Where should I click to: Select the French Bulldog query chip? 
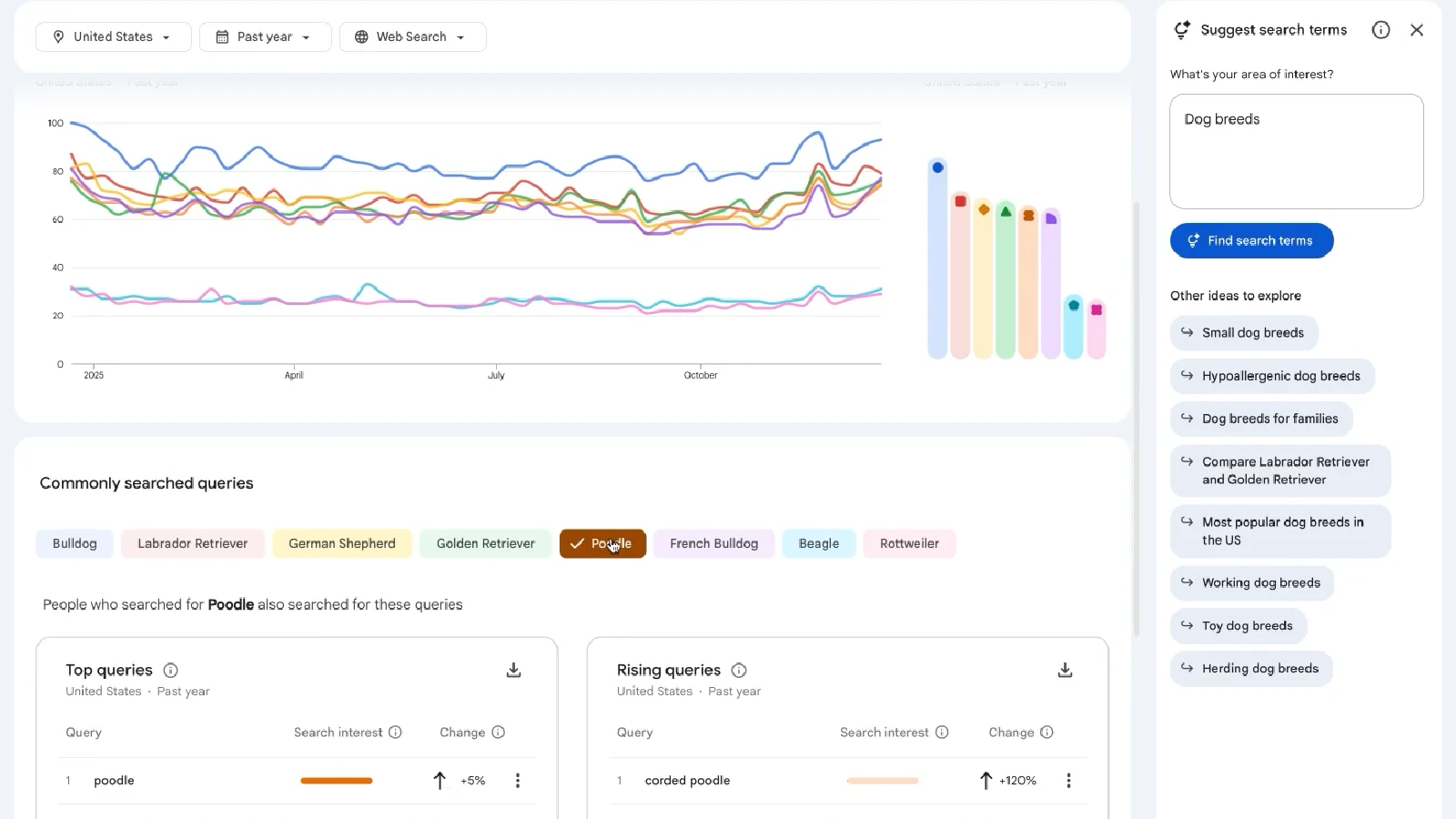click(x=713, y=543)
